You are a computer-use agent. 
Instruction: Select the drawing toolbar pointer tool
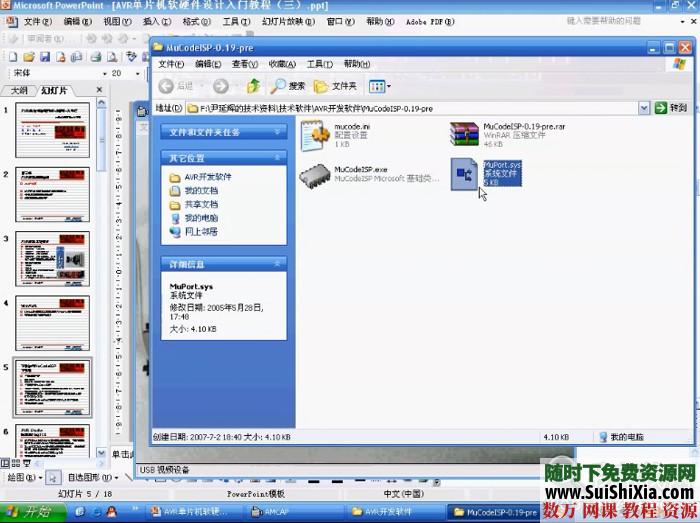[53, 478]
